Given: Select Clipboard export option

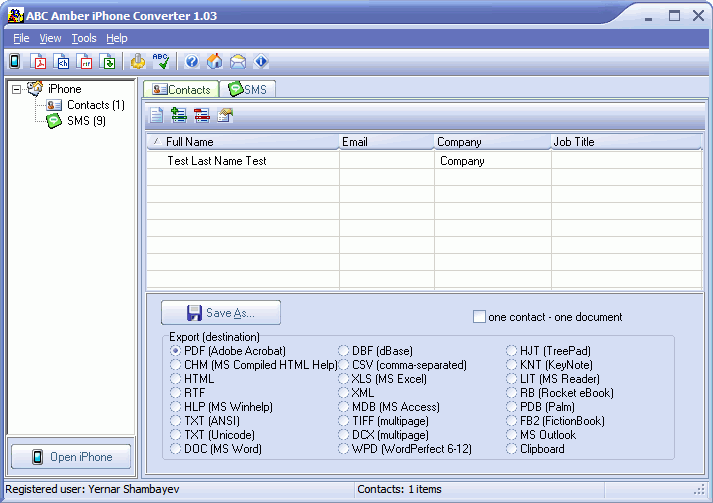Looking at the screenshot, I should (x=512, y=449).
